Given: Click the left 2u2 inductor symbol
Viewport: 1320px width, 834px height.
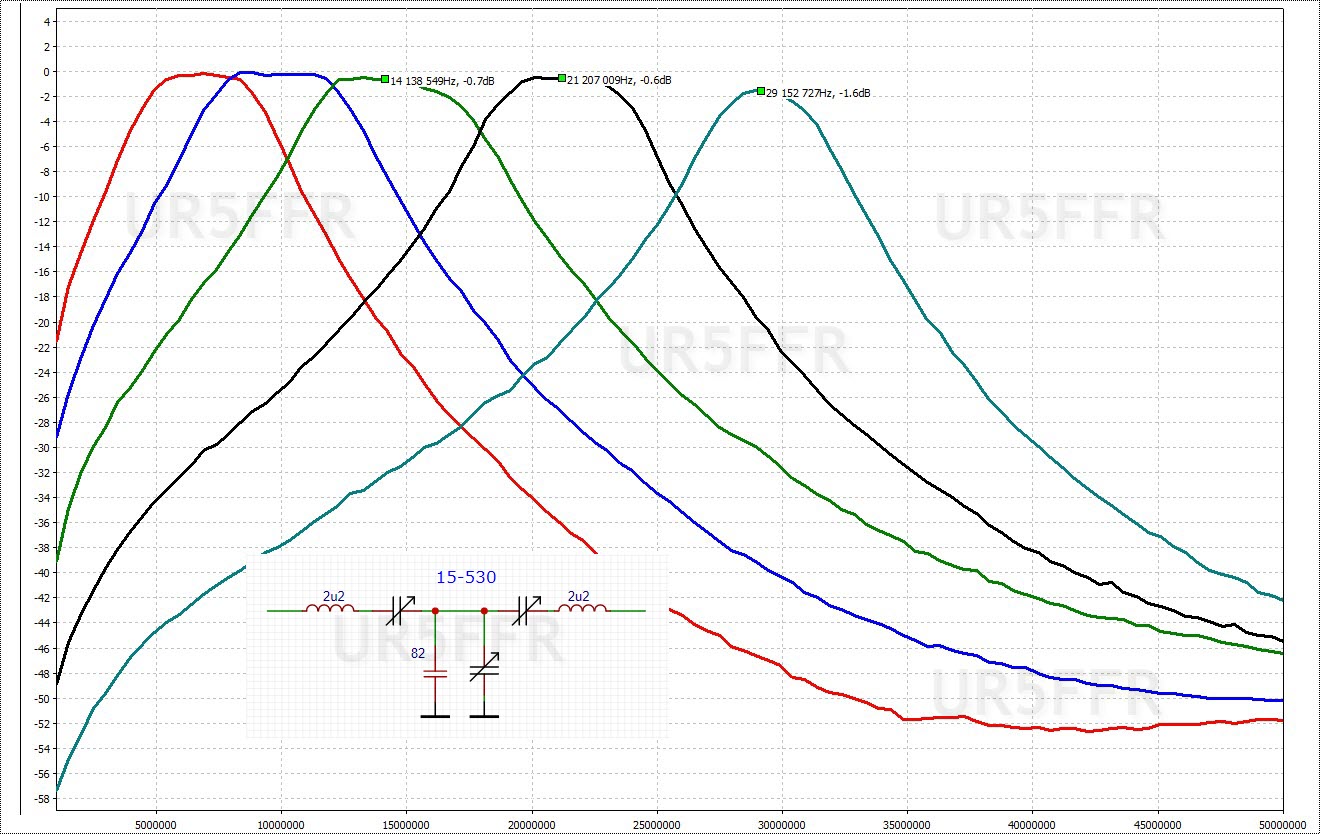Looking at the screenshot, I should click(335, 609).
